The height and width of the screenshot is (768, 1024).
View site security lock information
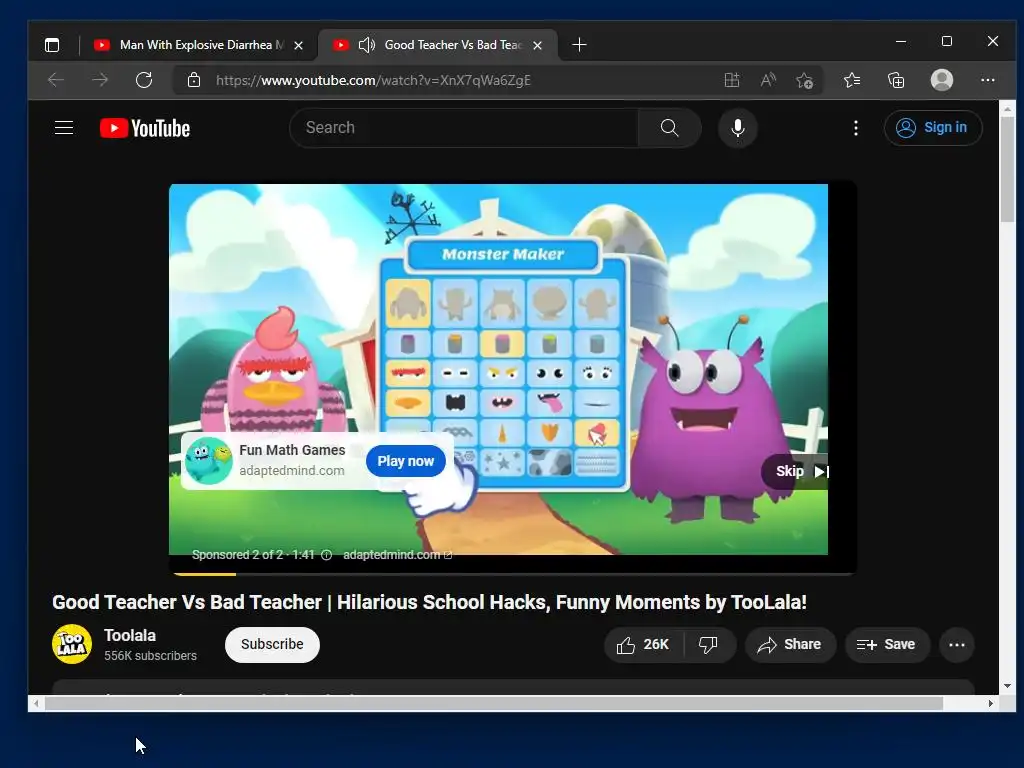[x=193, y=80]
